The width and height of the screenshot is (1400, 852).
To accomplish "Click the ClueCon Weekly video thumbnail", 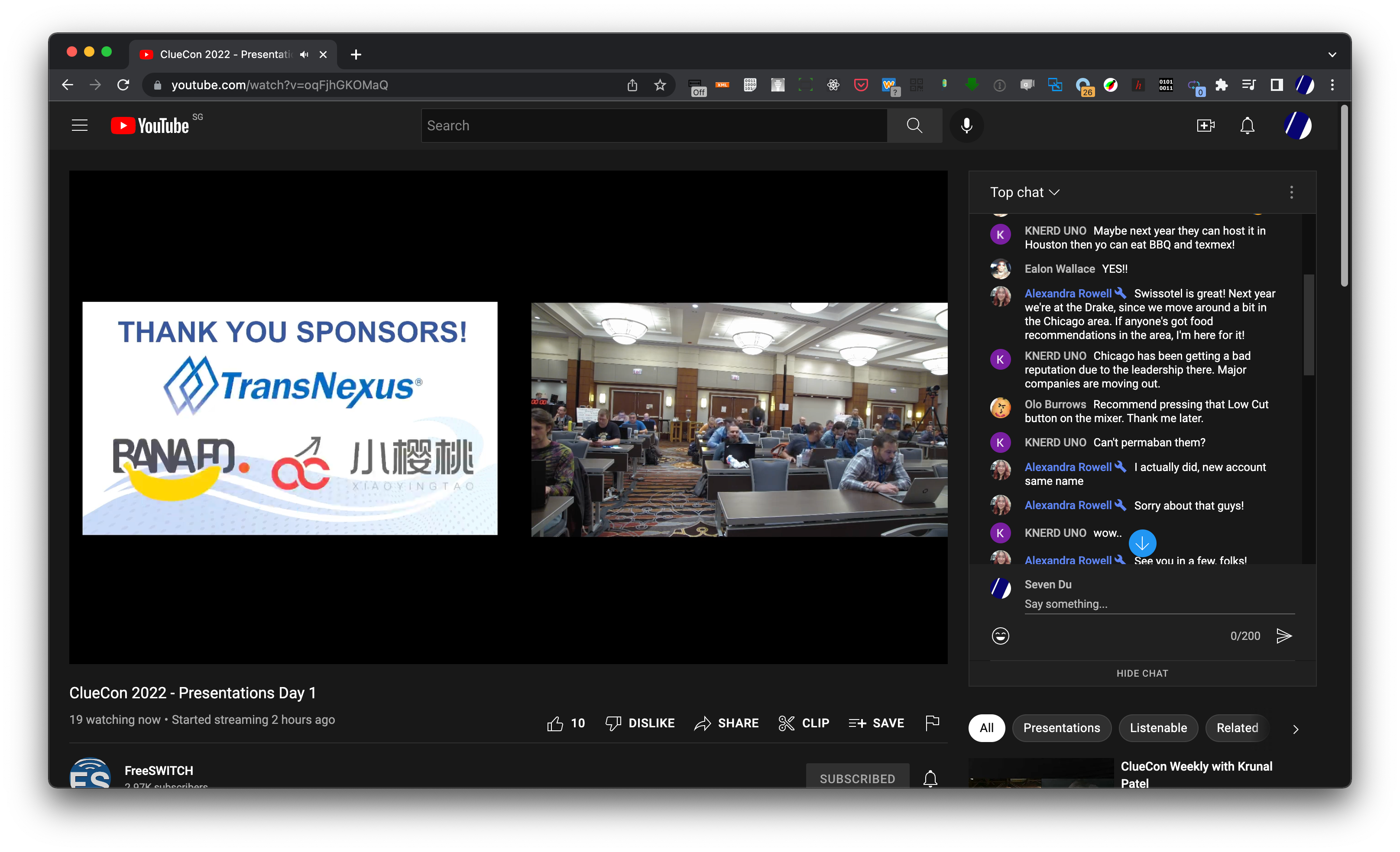I will point(1041,773).
